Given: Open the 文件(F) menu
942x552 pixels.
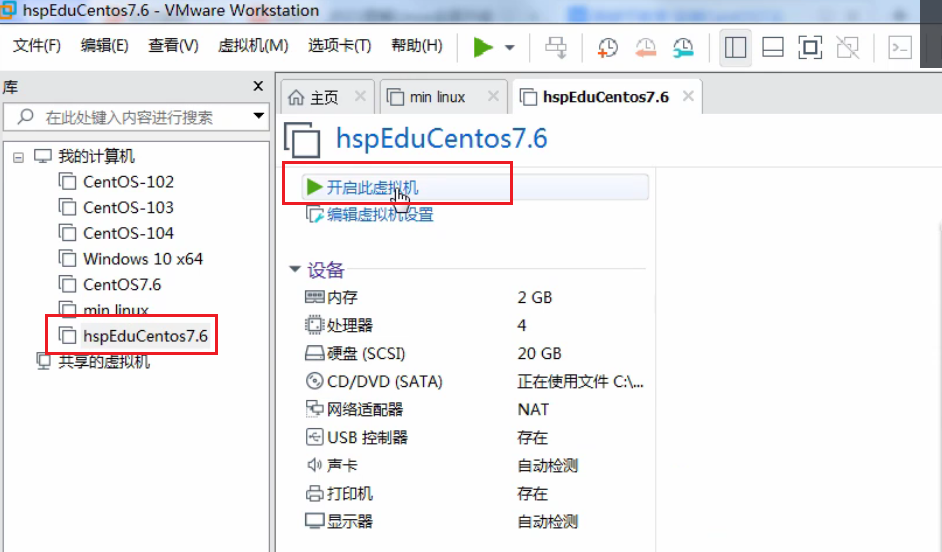Looking at the screenshot, I should (37, 46).
